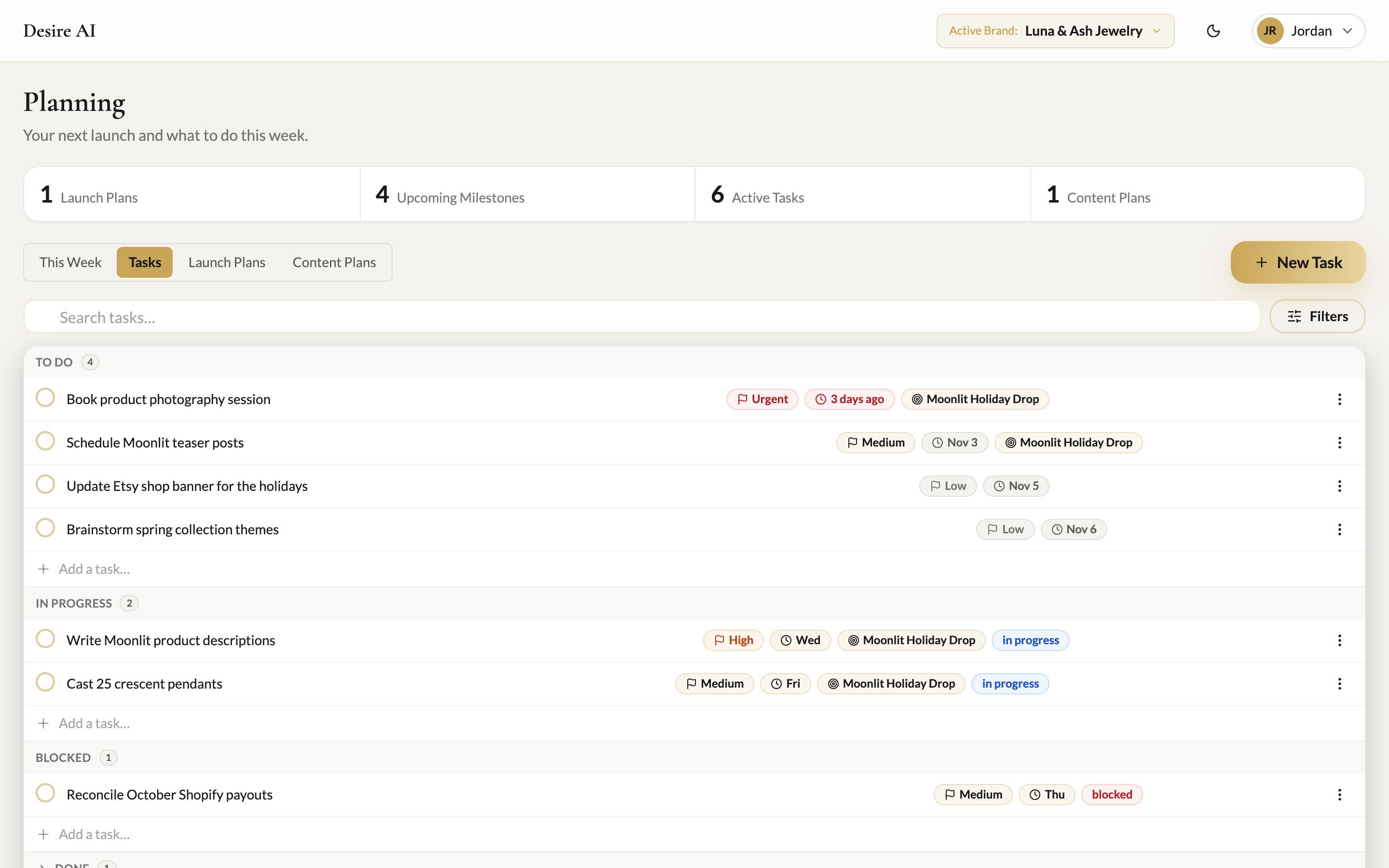Click in progress status on crescent pendants
1389x868 pixels.
[x=1010, y=684]
